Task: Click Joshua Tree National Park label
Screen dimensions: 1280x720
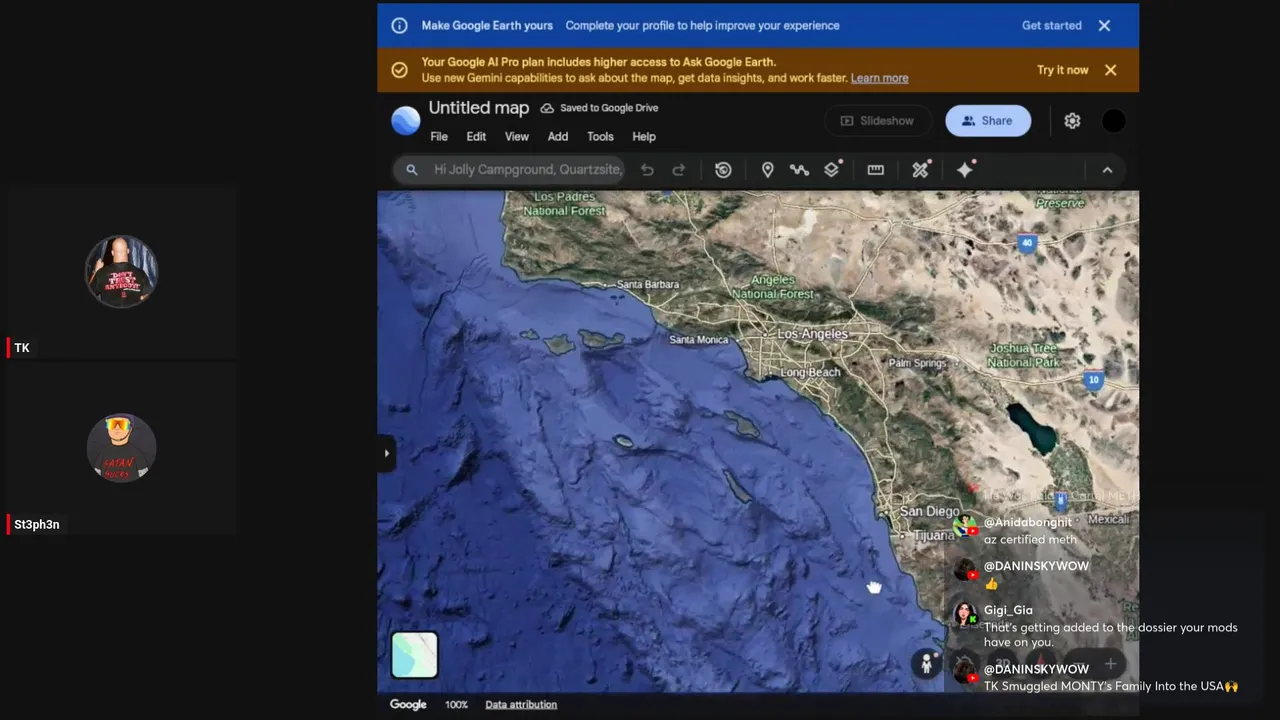Action: pos(1024,355)
